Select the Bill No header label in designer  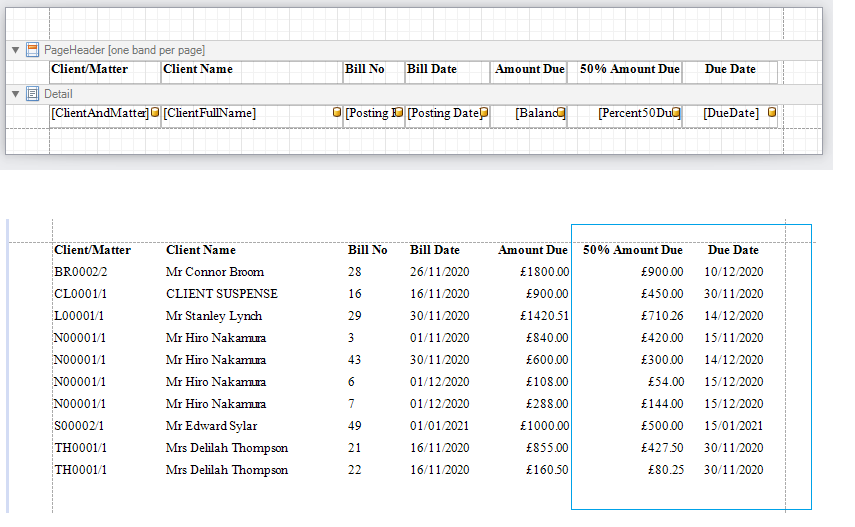374,72
